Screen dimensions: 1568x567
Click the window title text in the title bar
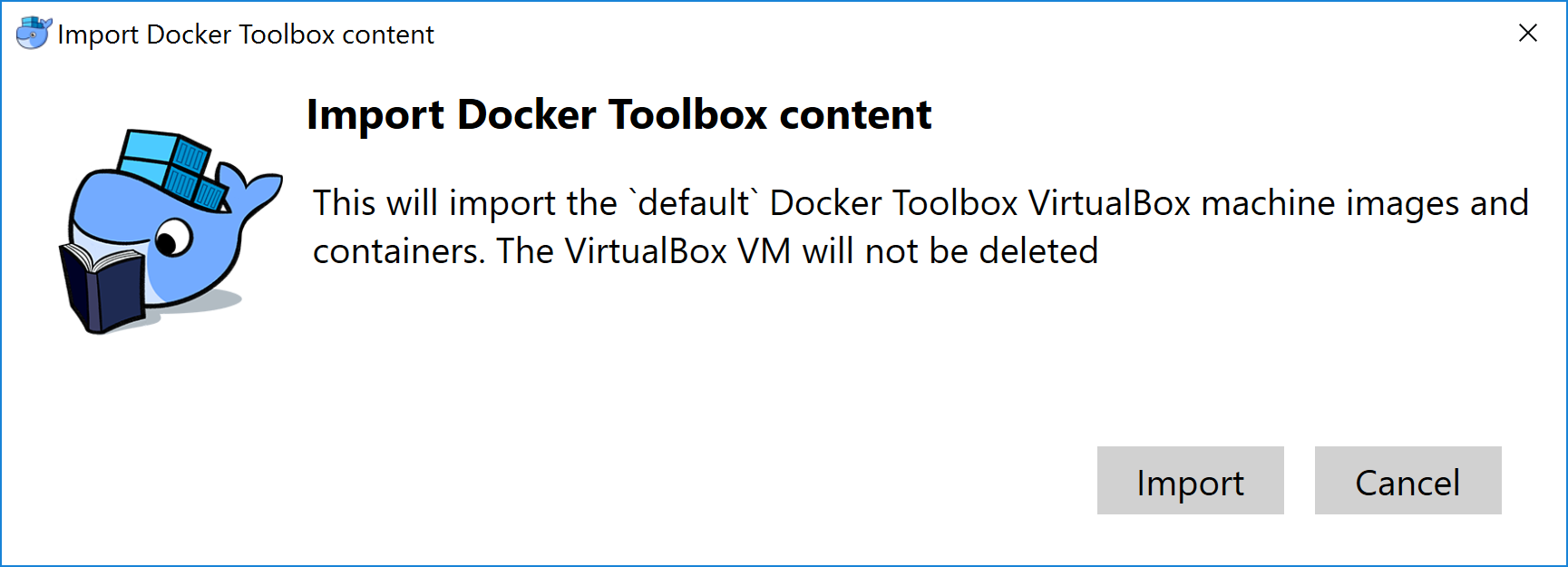246,34
